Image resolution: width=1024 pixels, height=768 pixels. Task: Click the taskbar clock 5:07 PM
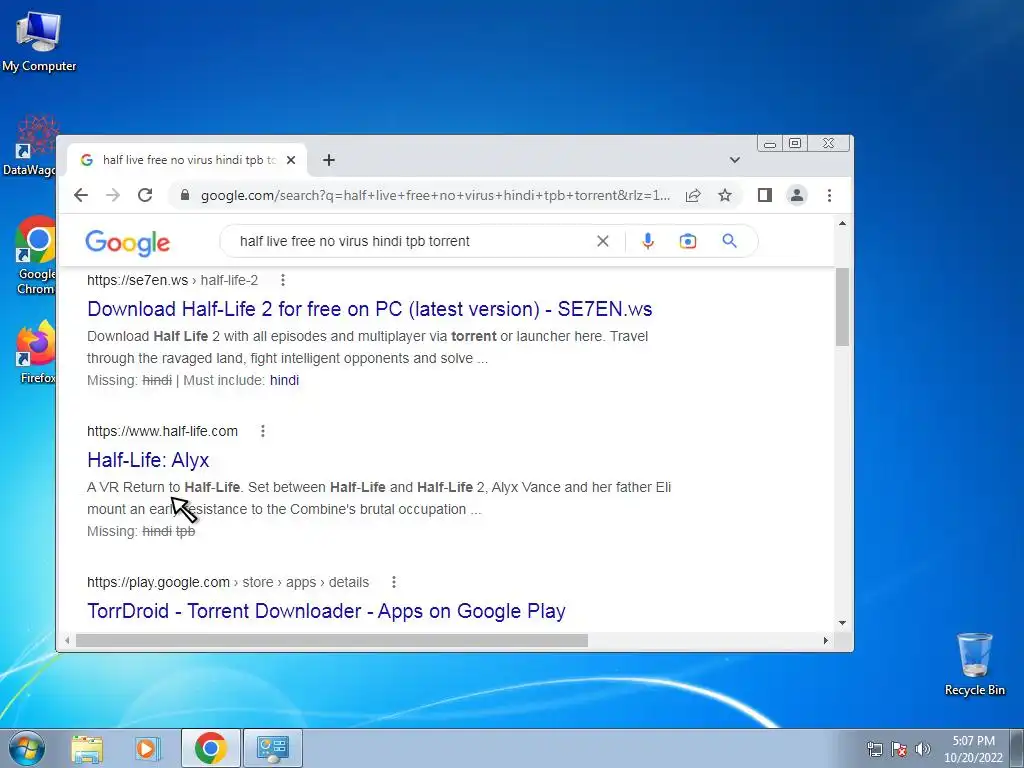[x=973, y=749]
